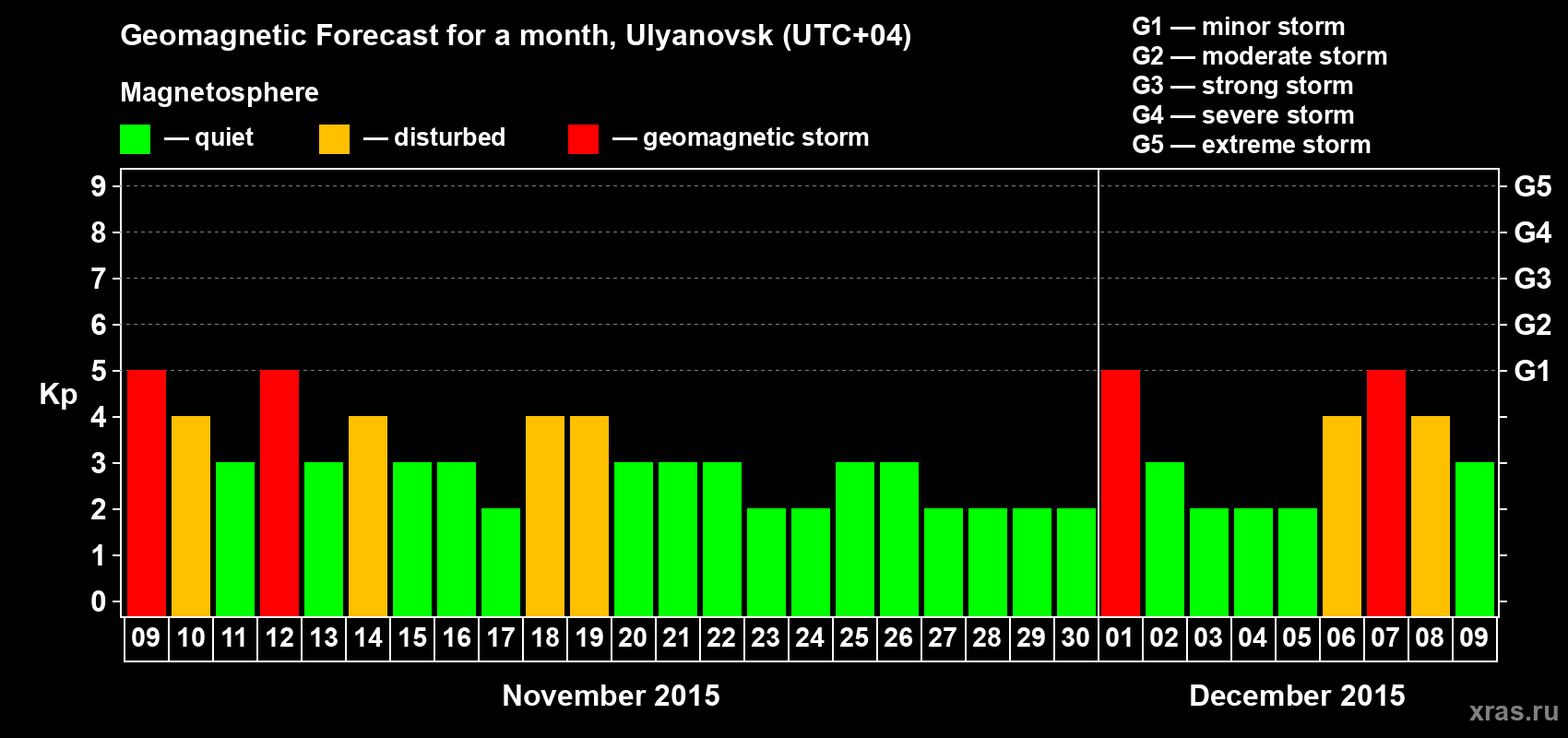Select the orange bar for November 18
Screen dimensions: 1568x738
tap(545, 516)
